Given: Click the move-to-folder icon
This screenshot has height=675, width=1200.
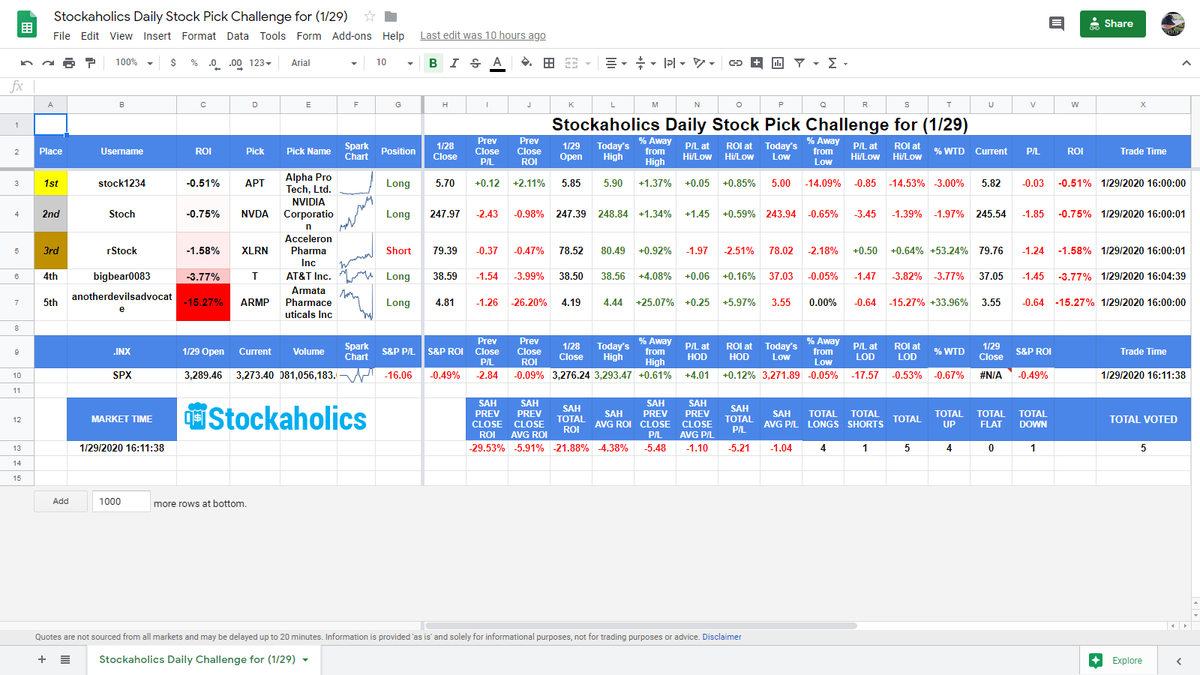Looking at the screenshot, I should coord(391,17).
